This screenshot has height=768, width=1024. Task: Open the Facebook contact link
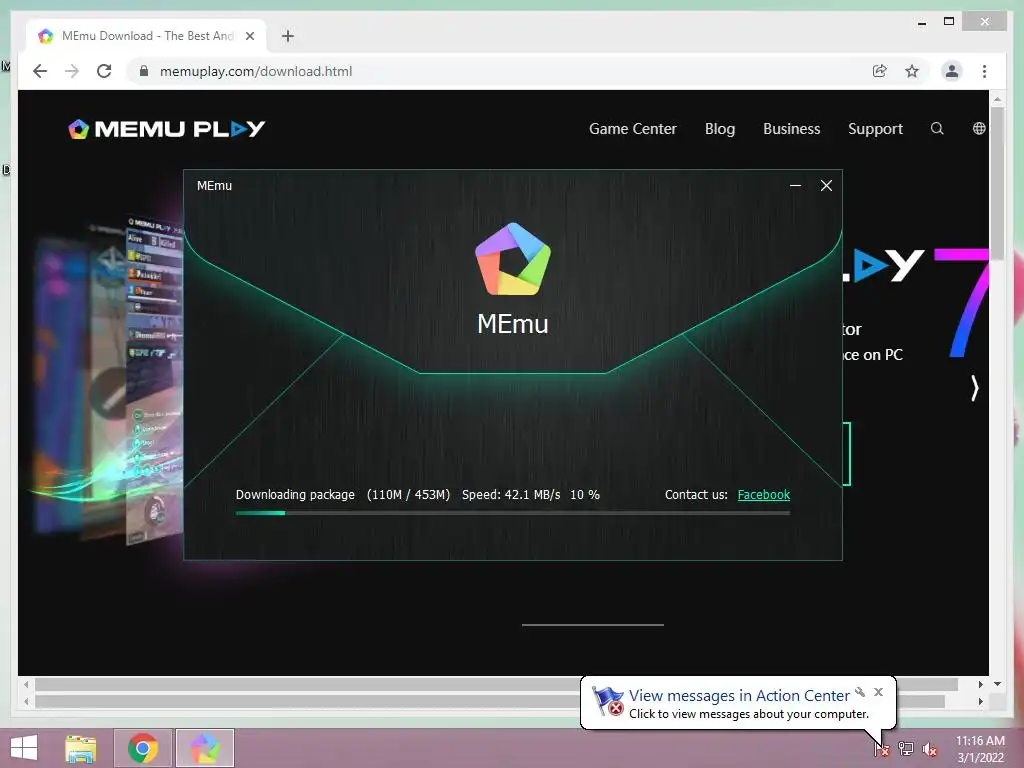click(763, 494)
